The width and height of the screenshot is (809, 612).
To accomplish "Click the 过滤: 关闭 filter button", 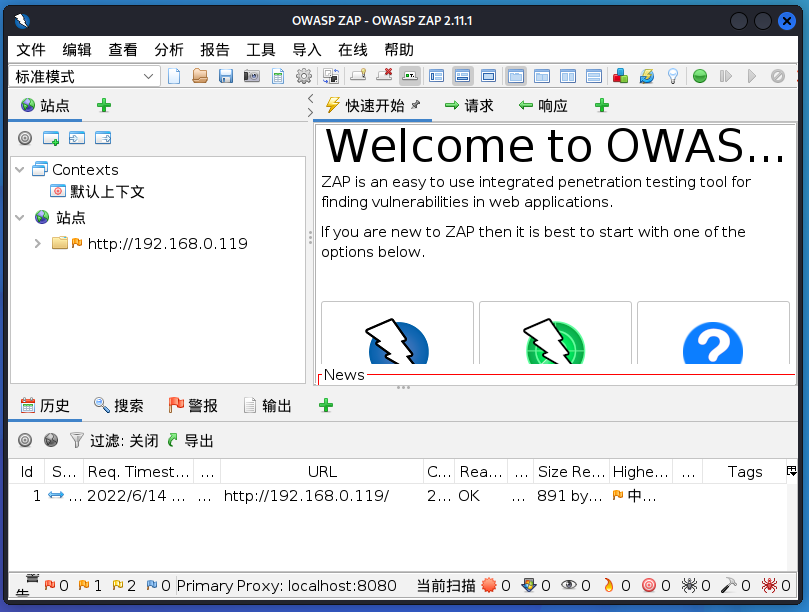I will [114, 440].
